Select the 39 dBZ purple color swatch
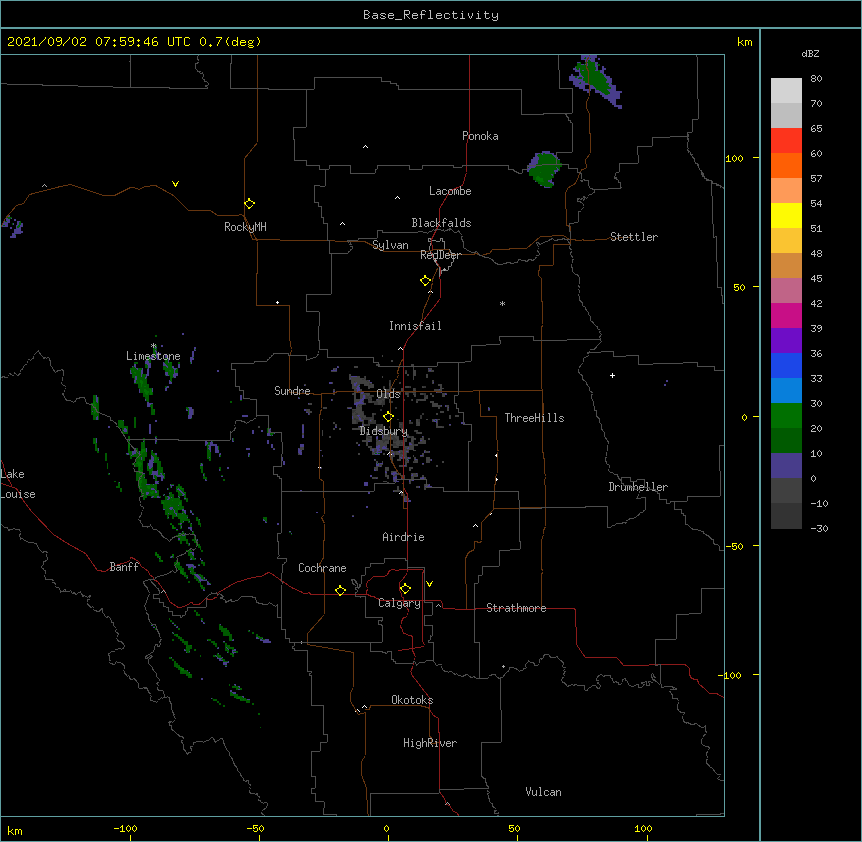Screen dimensions: 862x842 pos(786,340)
